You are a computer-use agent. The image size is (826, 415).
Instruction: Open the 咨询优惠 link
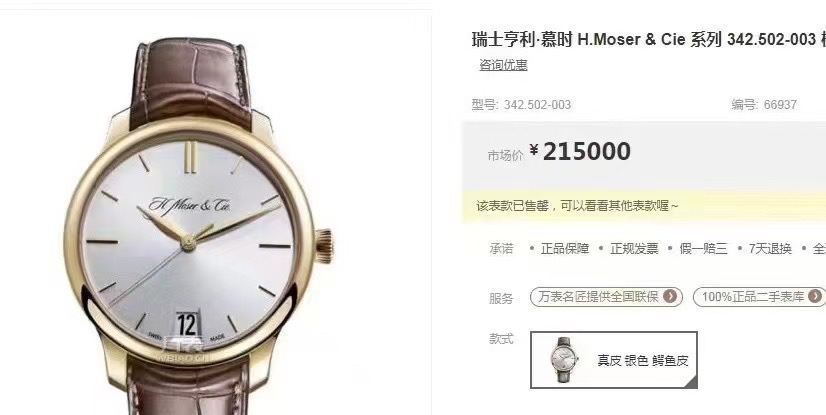[x=503, y=65]
